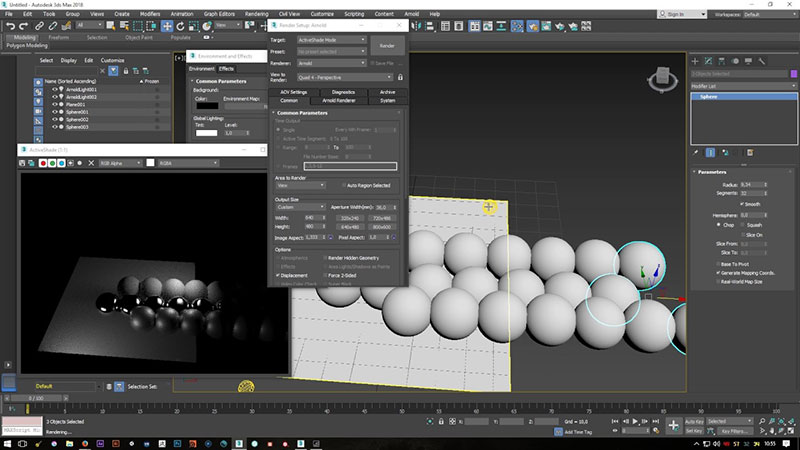Switch to the Arnold Renderer tab
The width and height of the screenshot is (800, 450).
pos(339,101)
